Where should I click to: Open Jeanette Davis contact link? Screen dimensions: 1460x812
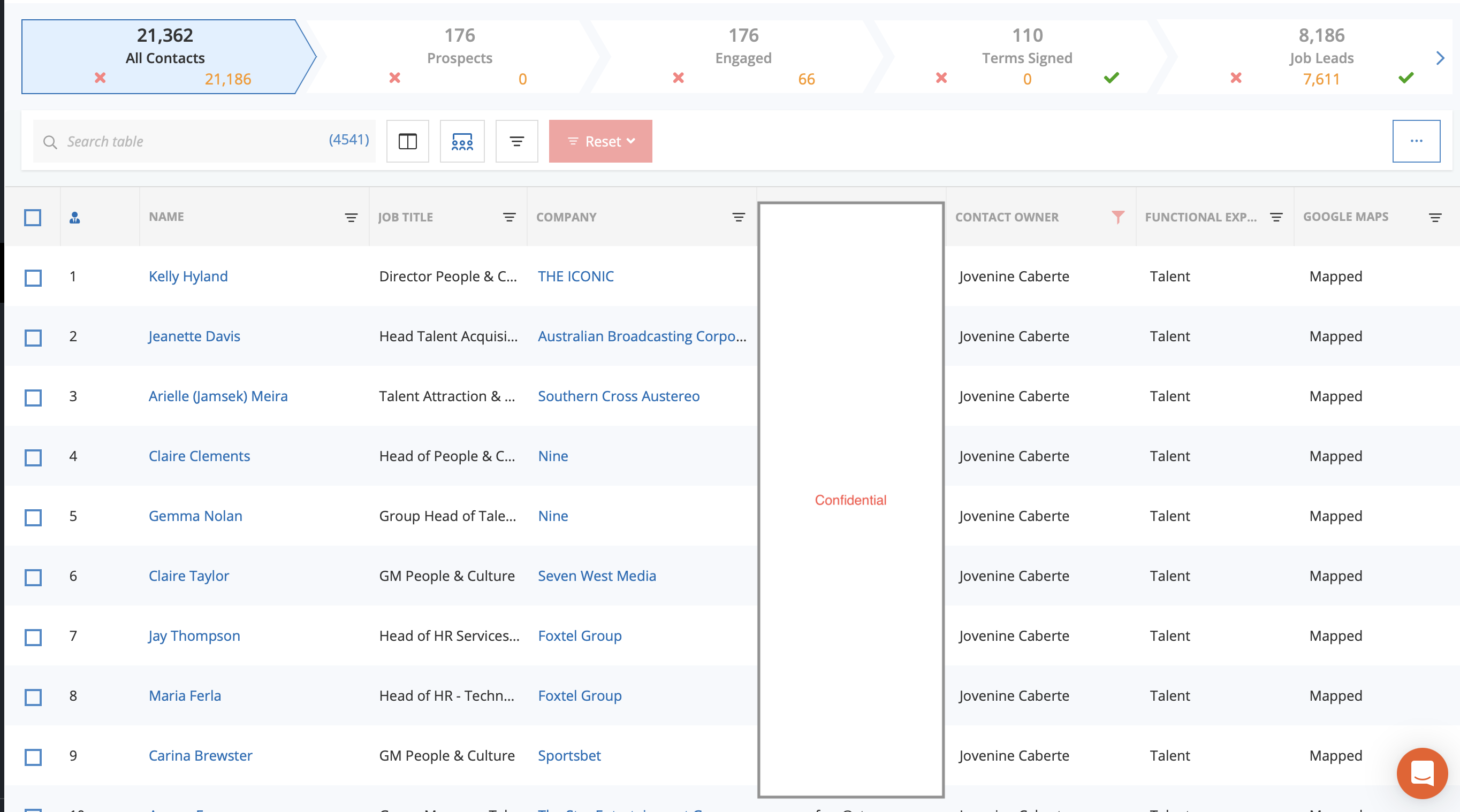tap(194, 336)
